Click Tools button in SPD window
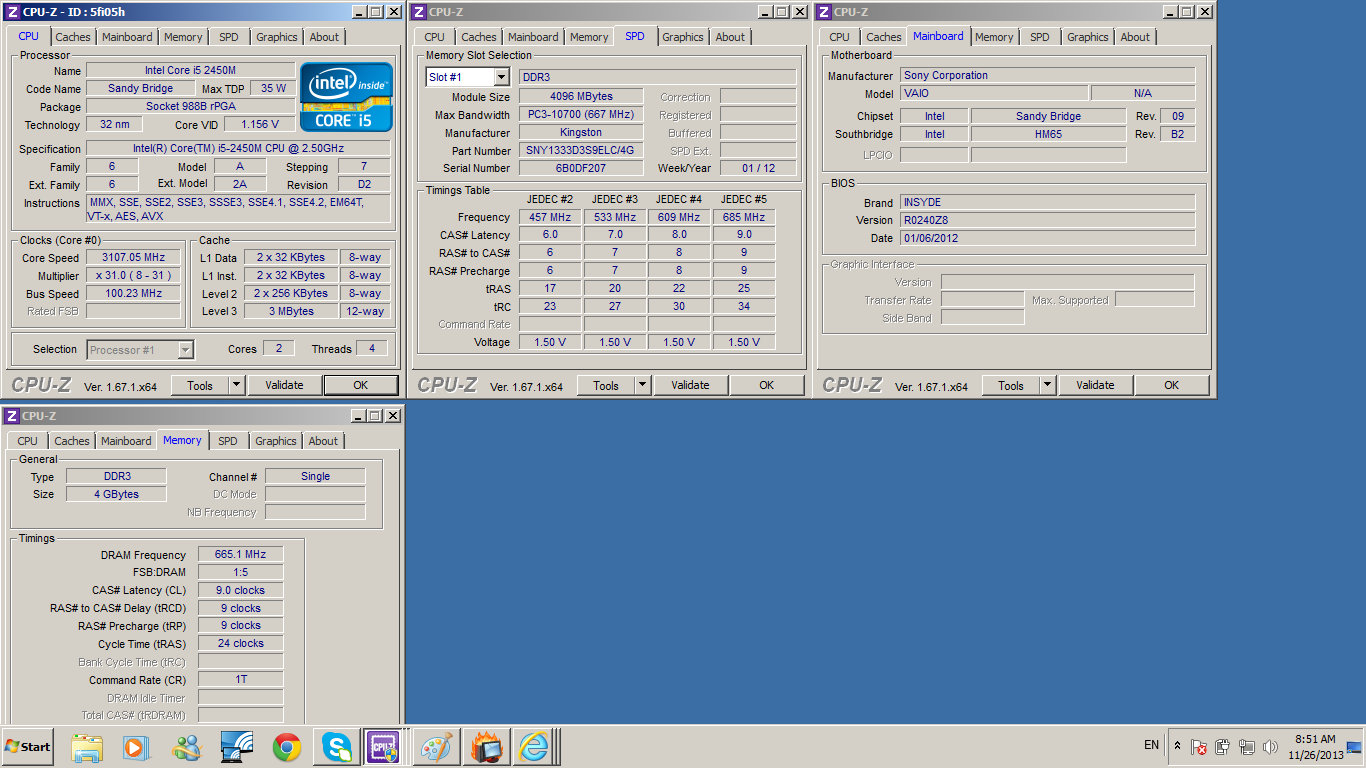 (x=606, y=385)
